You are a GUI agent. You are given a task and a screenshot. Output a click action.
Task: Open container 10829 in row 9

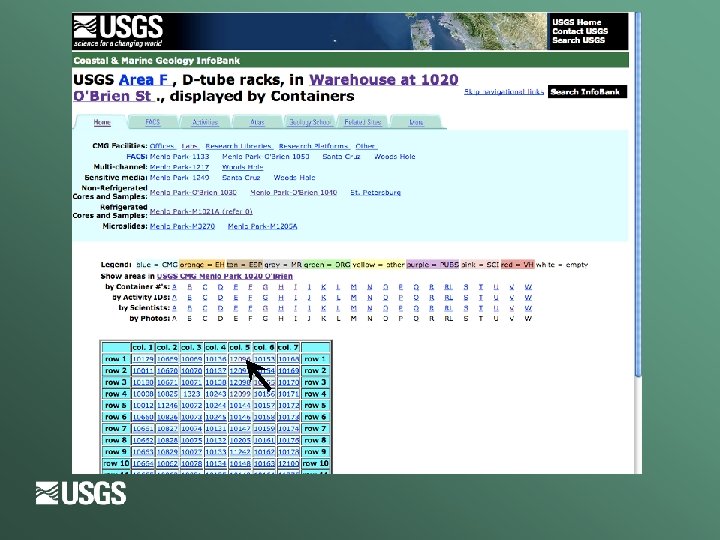(167, 452)
